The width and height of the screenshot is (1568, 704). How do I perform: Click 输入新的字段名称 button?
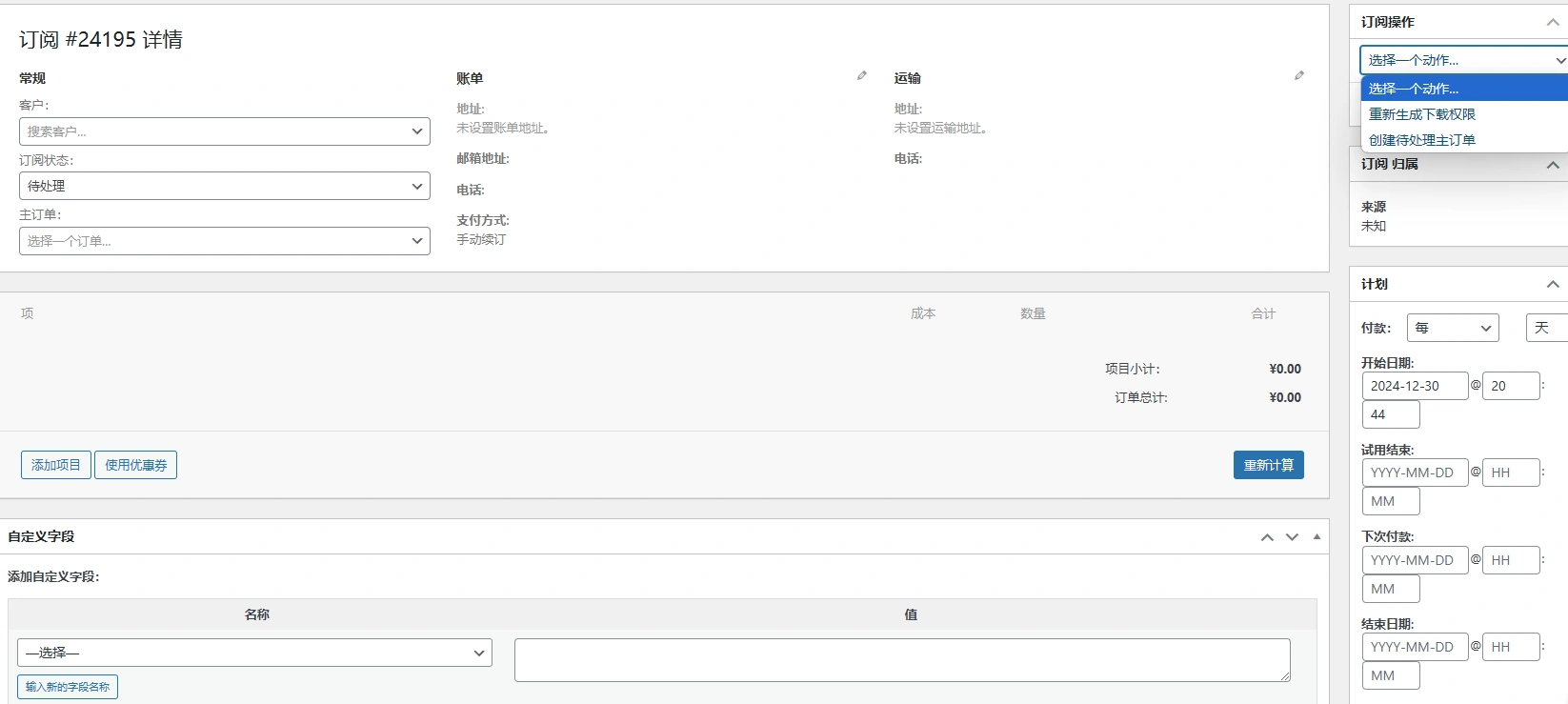68,687
